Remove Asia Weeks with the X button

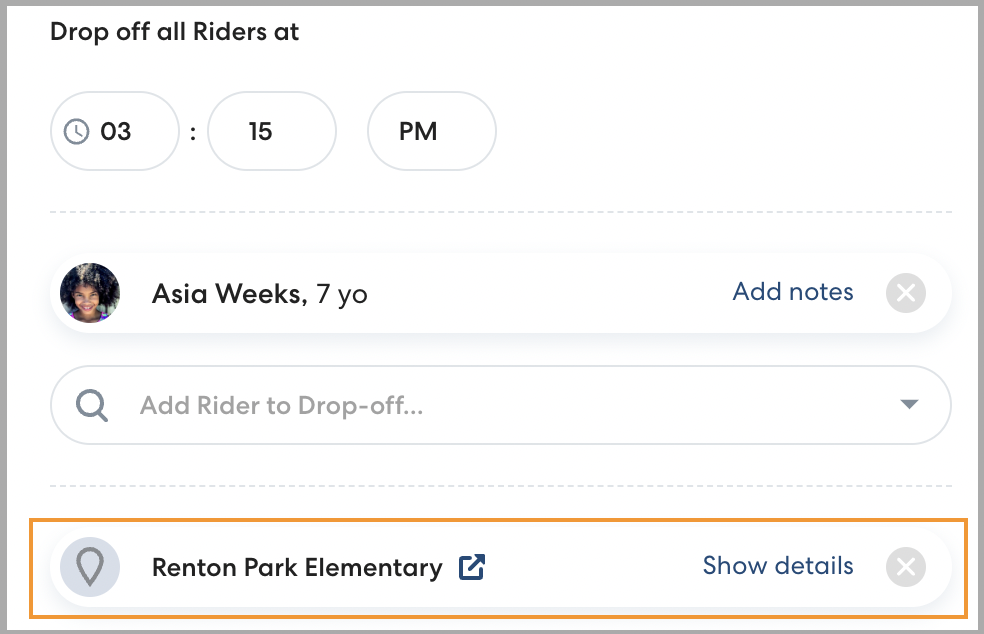pyautogui.click(x=905, y=293)
